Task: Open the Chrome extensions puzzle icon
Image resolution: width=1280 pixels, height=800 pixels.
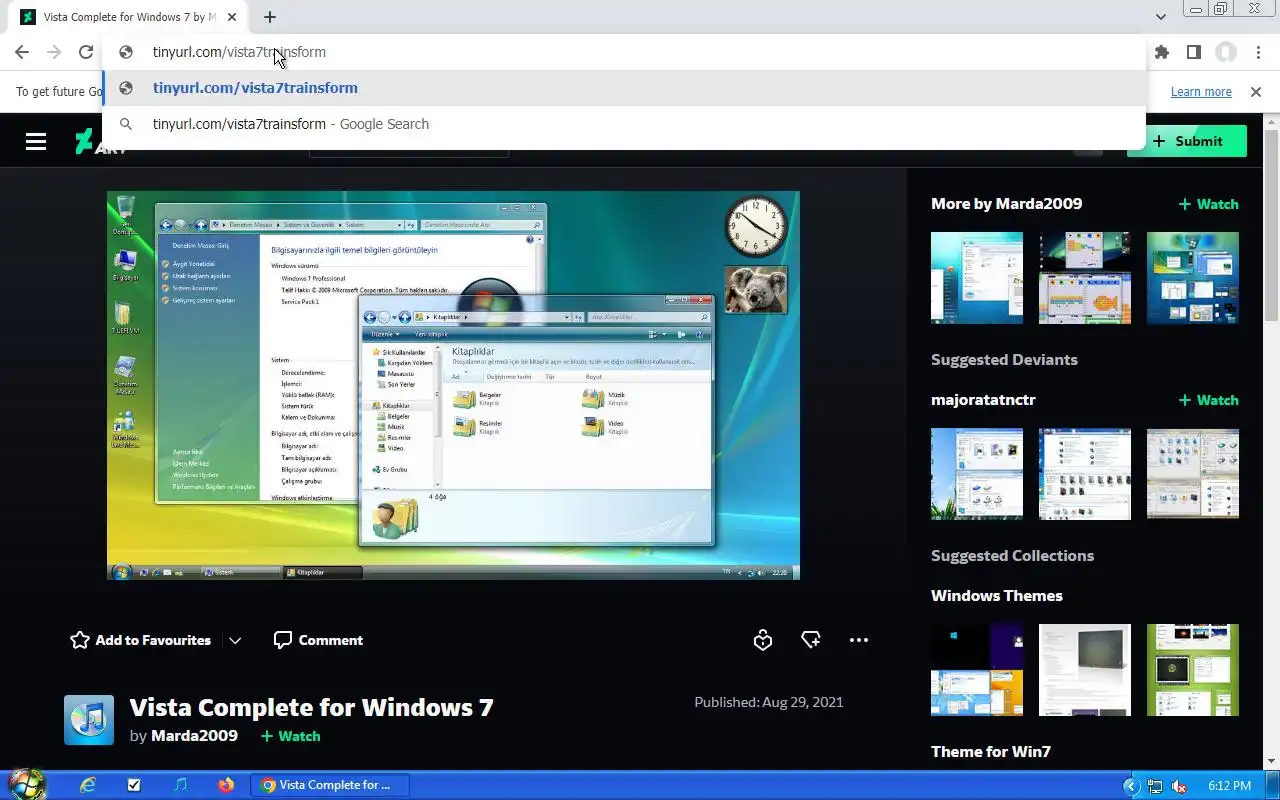Action: [1162, 52]
